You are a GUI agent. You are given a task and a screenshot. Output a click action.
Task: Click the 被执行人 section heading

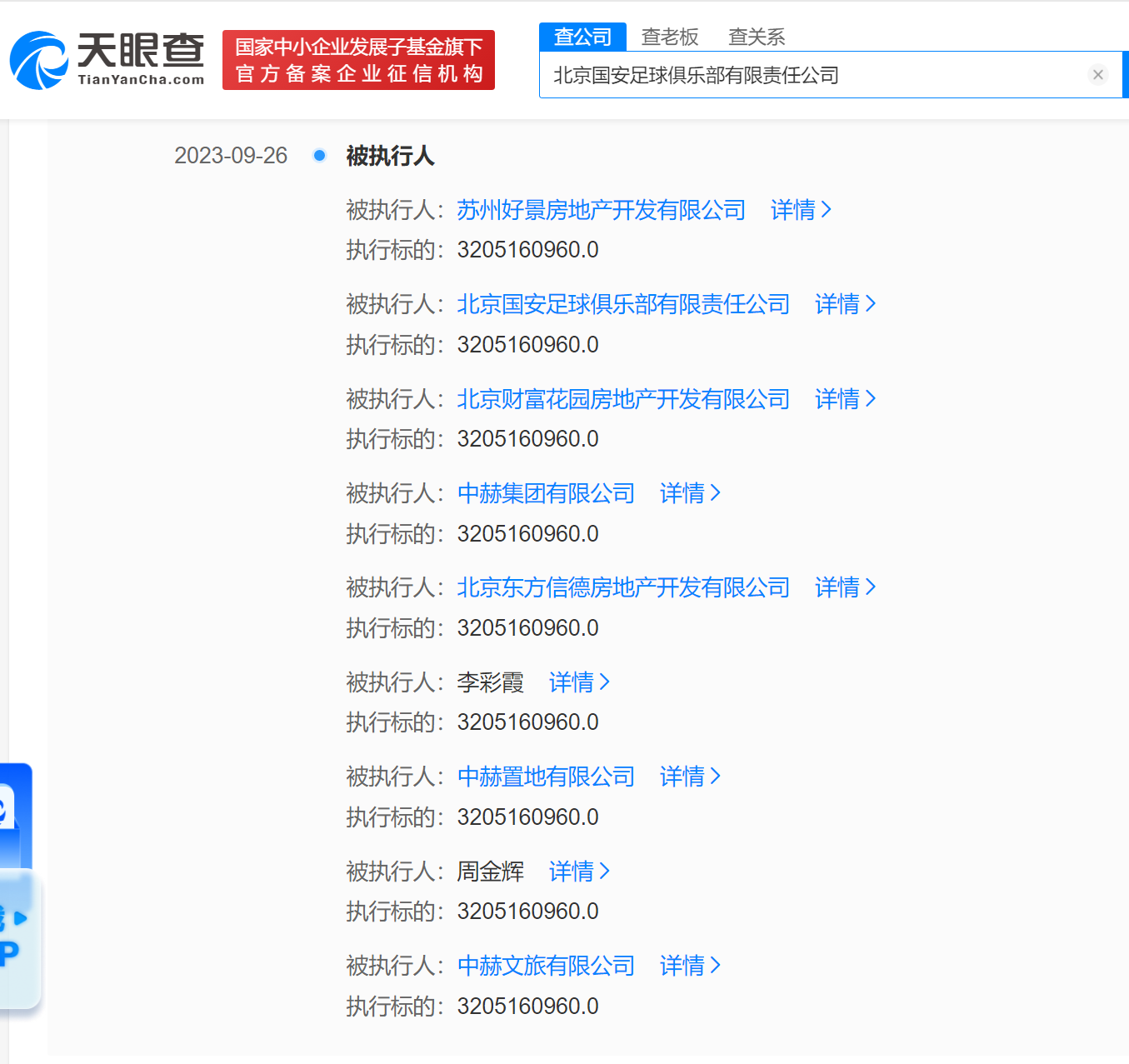pyautogui.click(x=391, y=156)
